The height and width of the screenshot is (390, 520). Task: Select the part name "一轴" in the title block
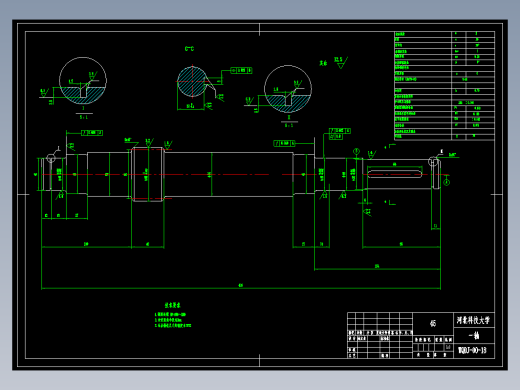[474, 335]
